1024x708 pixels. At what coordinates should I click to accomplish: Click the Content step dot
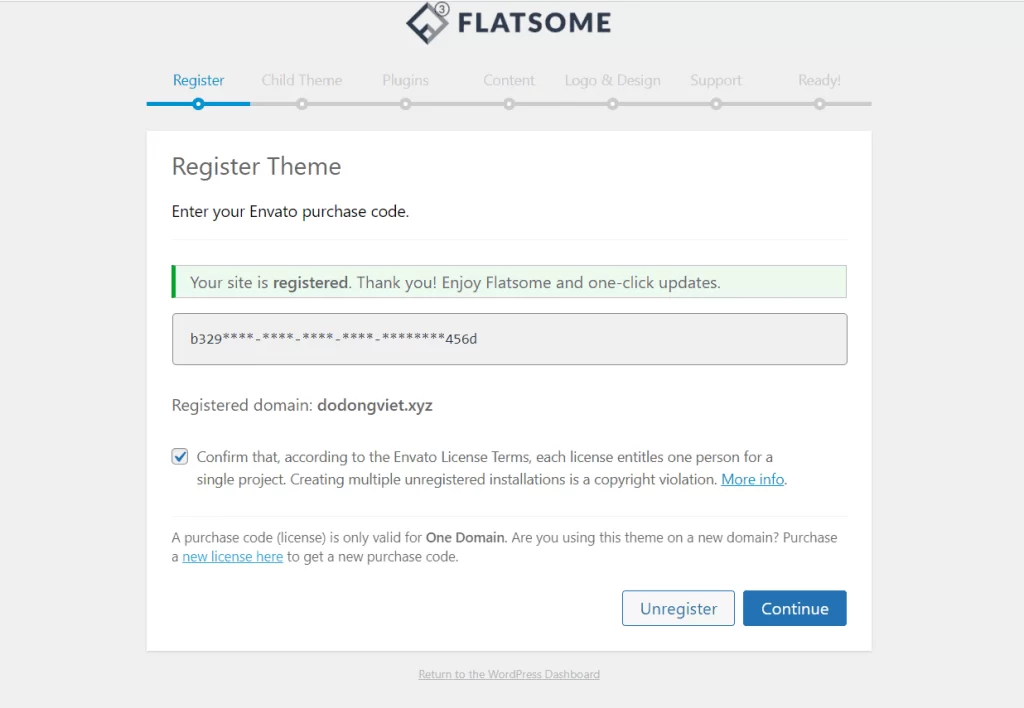(509, 103)
